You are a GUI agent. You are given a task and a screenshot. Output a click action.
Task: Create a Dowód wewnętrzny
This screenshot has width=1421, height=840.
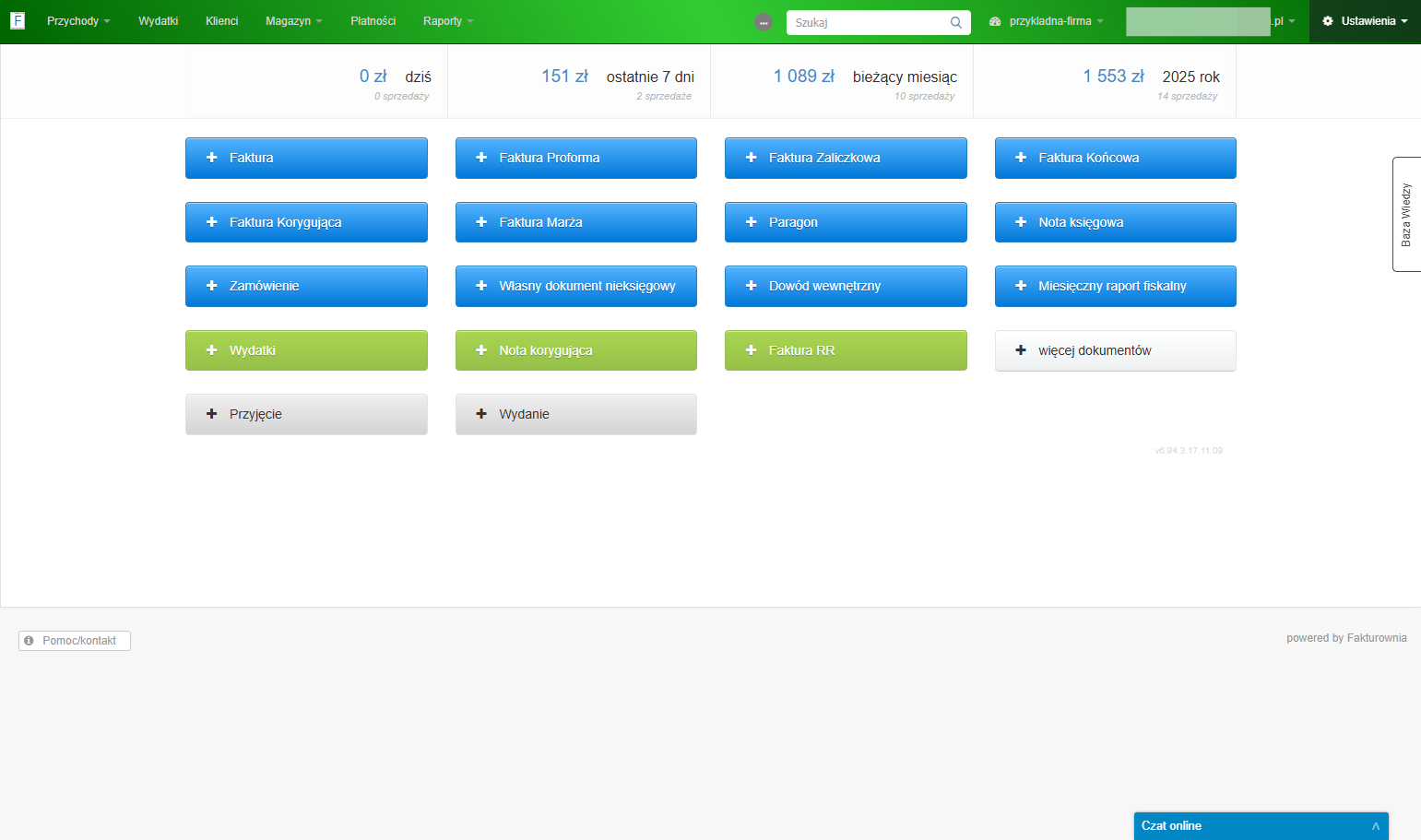(x=846, y=286)
